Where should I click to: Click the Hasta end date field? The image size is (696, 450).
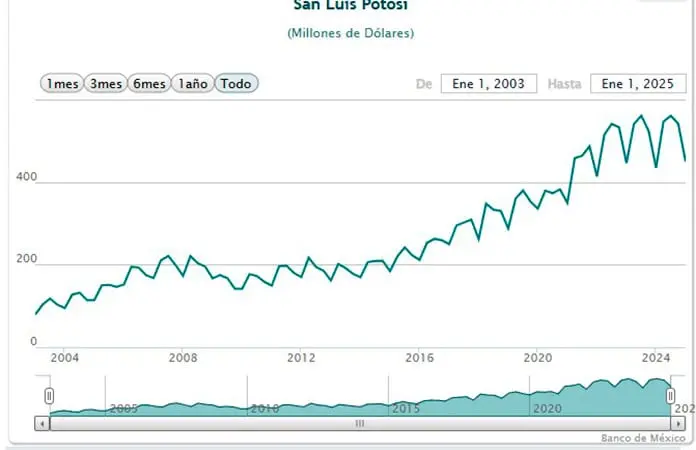(x=636, y=84)
